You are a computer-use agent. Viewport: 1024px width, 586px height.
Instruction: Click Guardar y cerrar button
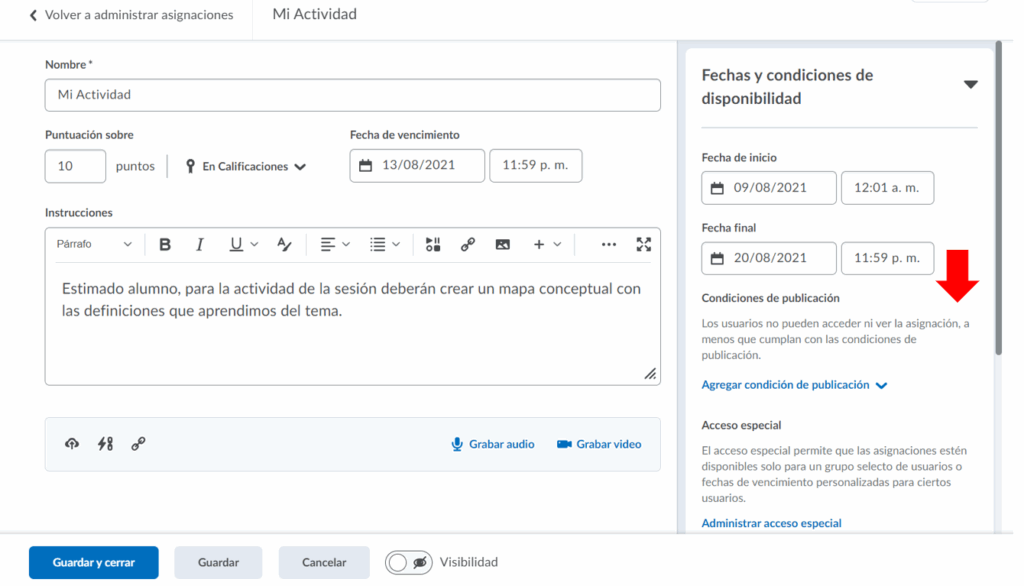coord(94,562)
